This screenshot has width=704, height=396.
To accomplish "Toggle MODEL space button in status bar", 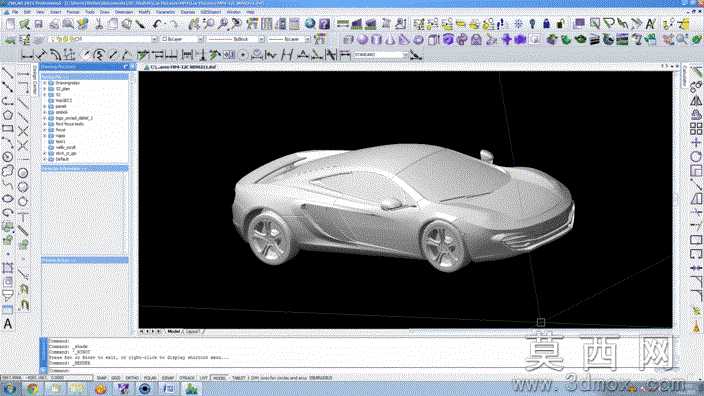I will (x=219, y=378).
